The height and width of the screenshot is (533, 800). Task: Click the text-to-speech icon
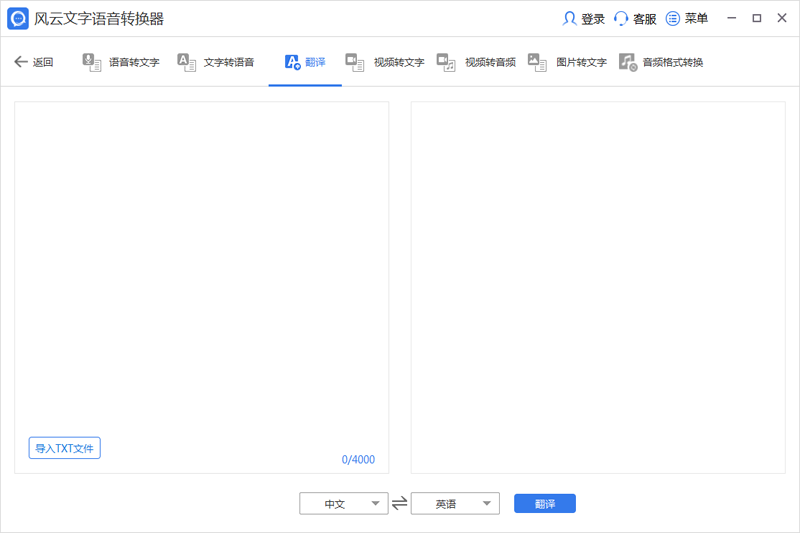pyautogui.click(x=187, y=62)
